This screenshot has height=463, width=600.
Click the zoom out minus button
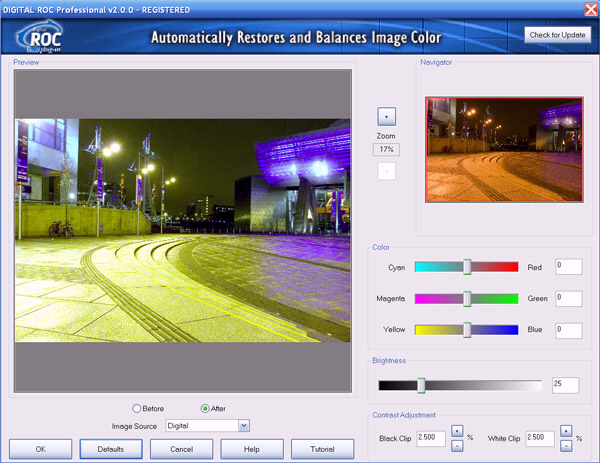click(387, 170)
